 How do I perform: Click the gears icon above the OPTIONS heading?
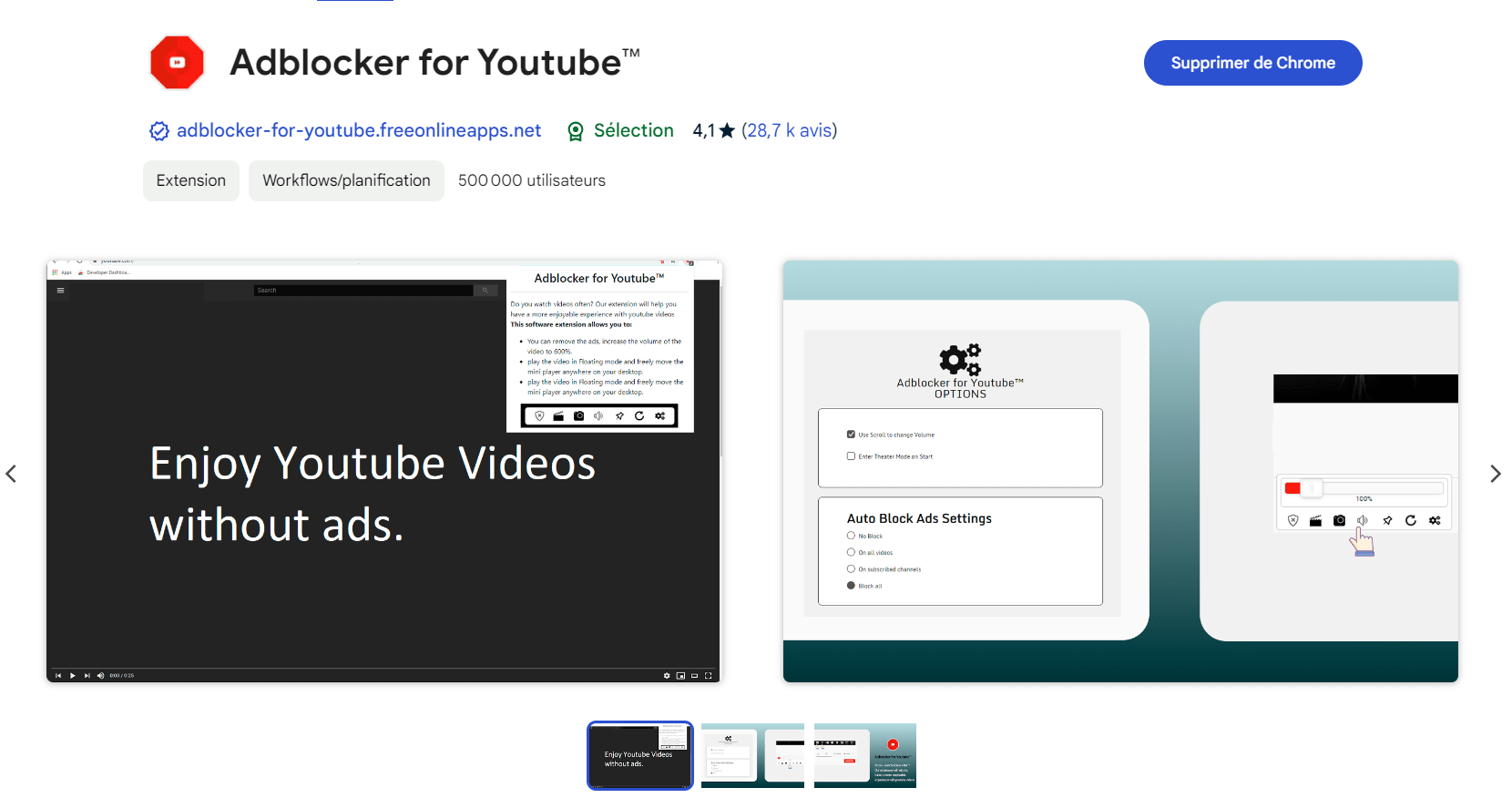[960, 359]
